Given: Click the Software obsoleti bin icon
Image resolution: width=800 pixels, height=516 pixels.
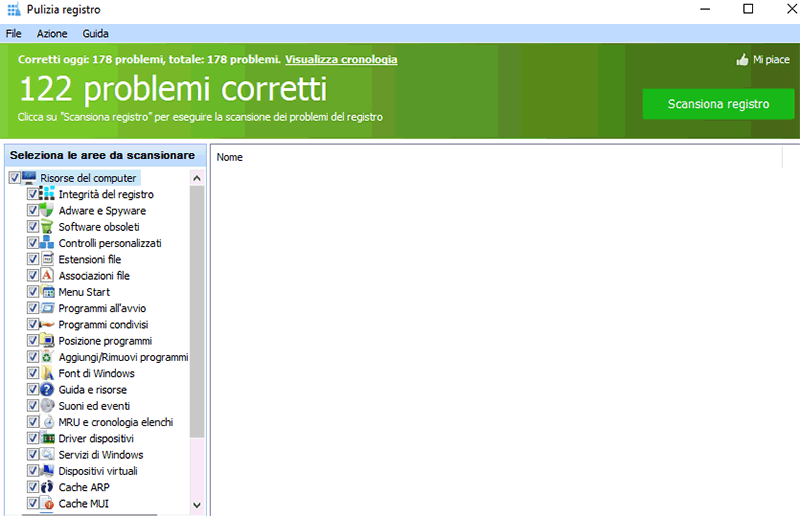Looking at the screenshot, I should click(47, 227).
